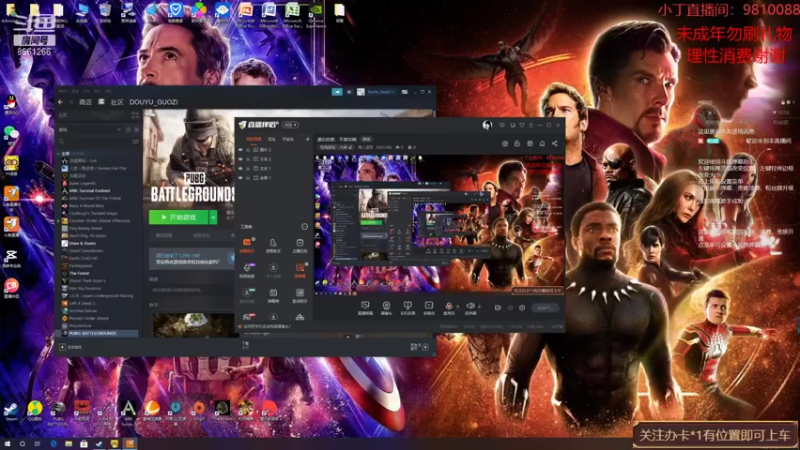Open streaming app user avatar

pyautogui.click(x=487, y=124)
